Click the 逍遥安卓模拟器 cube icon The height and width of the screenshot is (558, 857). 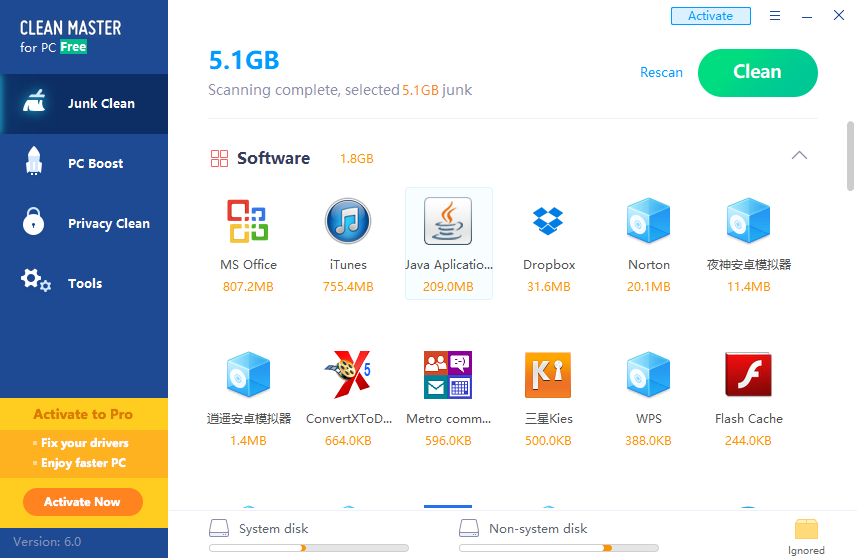click(248, 374)
